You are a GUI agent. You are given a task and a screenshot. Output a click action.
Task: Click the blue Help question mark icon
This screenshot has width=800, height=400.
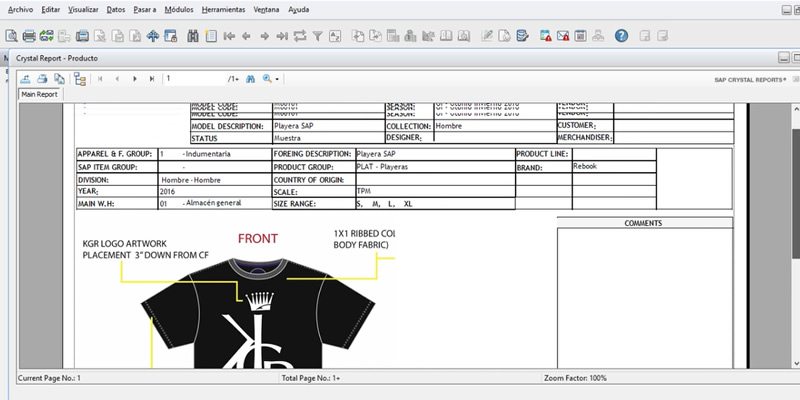[621, 36]
